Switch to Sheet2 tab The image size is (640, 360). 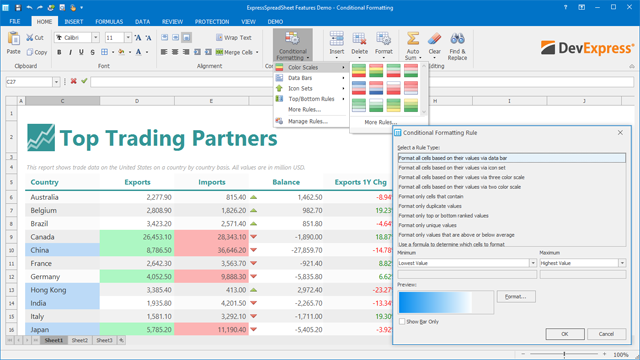[80, 340]
